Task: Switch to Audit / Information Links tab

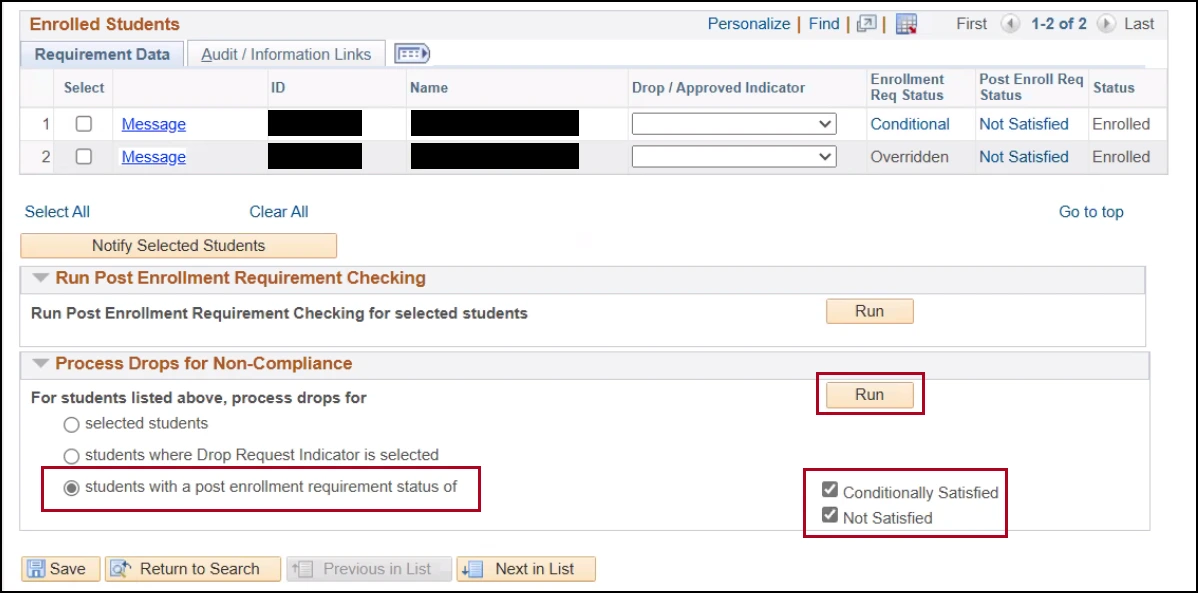Action: (x=287, y=54)
